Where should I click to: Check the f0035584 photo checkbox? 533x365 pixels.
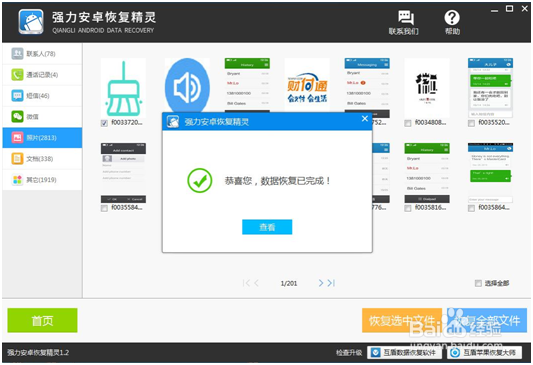tap(104, 208)
